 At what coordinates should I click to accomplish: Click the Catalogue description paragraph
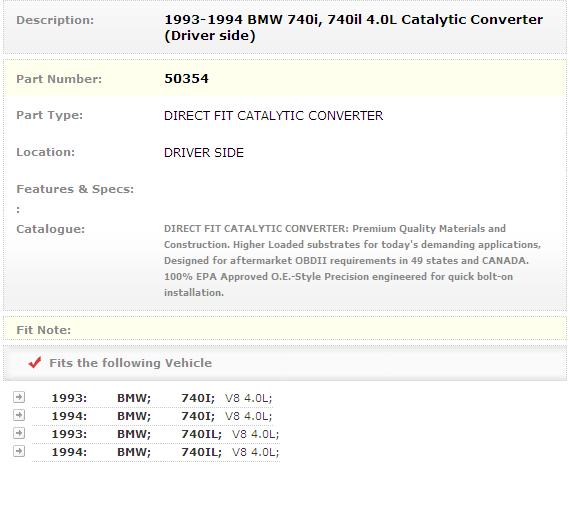coord(352,260)
